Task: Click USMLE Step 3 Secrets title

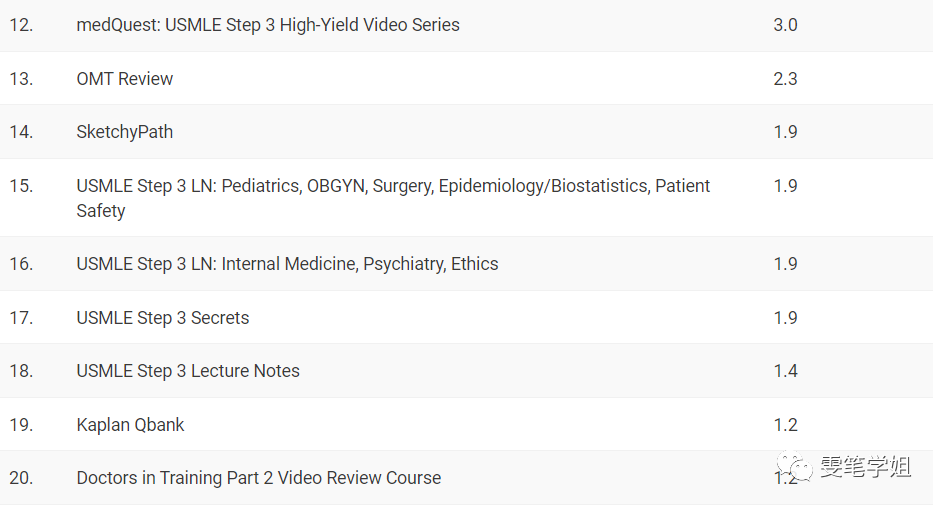Action: (163, 318)
